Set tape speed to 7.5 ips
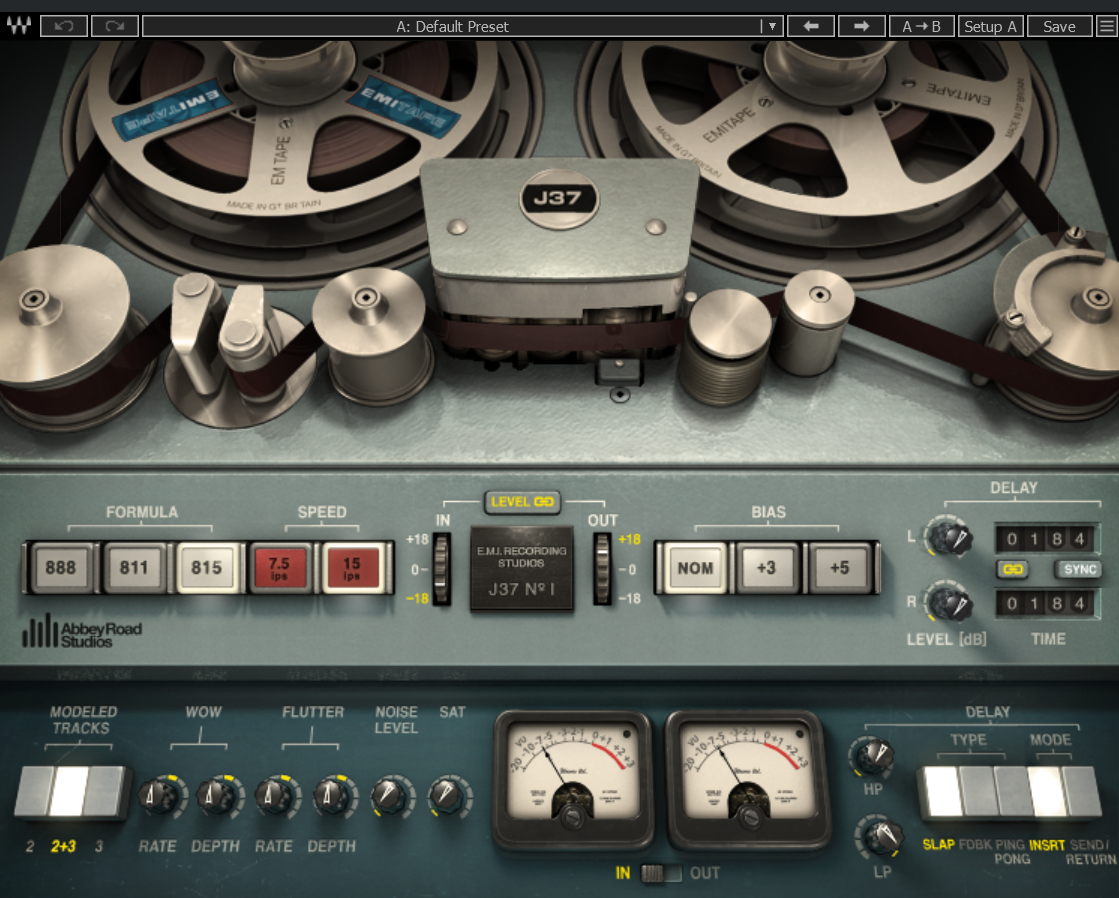 [279, 567]
